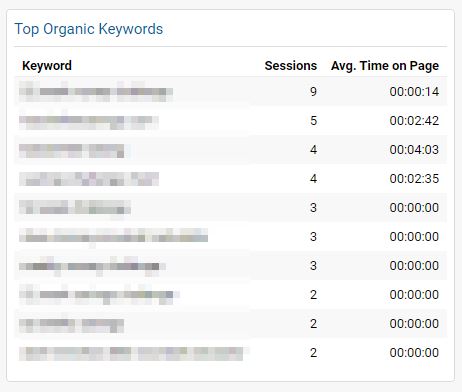462x392 pixels.
Task: Select the last blurred keyword in table
Action: (x=131, y=354)
